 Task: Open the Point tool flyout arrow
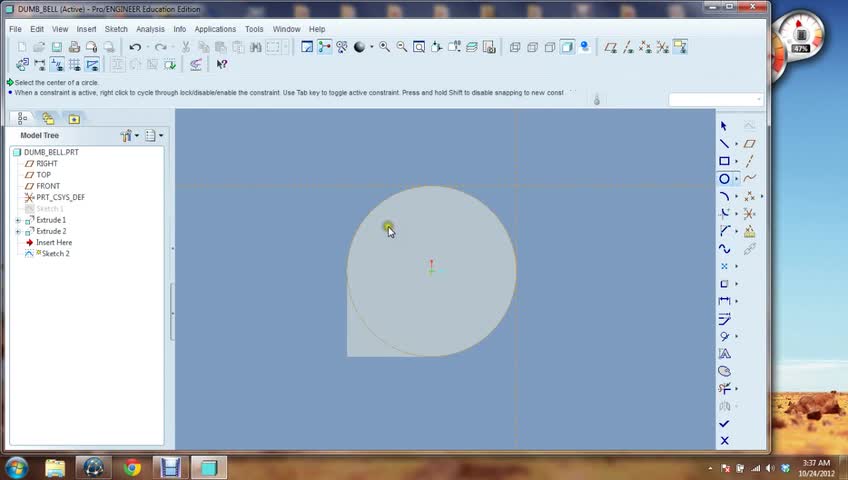point(737,266)
